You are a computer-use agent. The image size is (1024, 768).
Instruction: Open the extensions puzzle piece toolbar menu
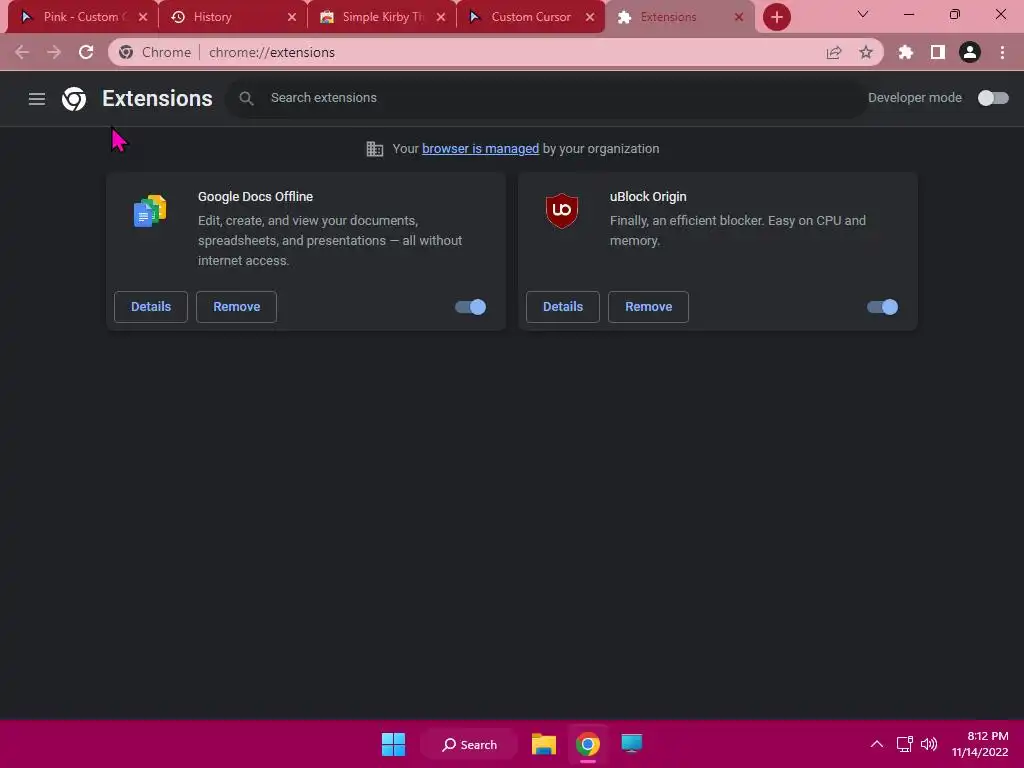coord(906,52)
